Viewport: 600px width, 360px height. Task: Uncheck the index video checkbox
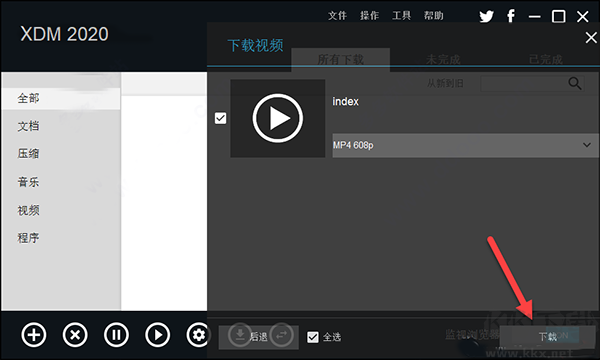point(220,118)
